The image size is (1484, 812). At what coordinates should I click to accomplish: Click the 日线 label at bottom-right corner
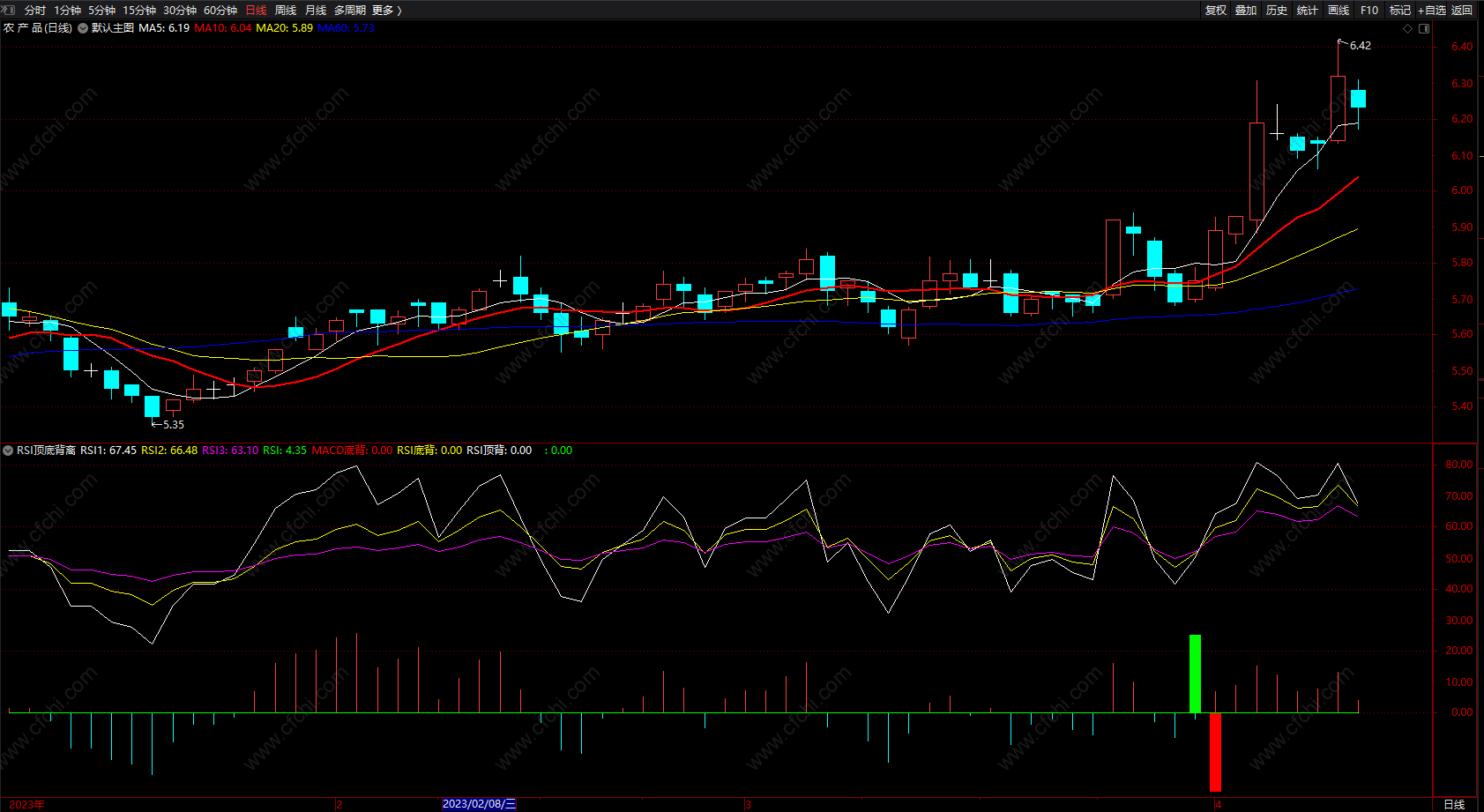[1454, 804]
